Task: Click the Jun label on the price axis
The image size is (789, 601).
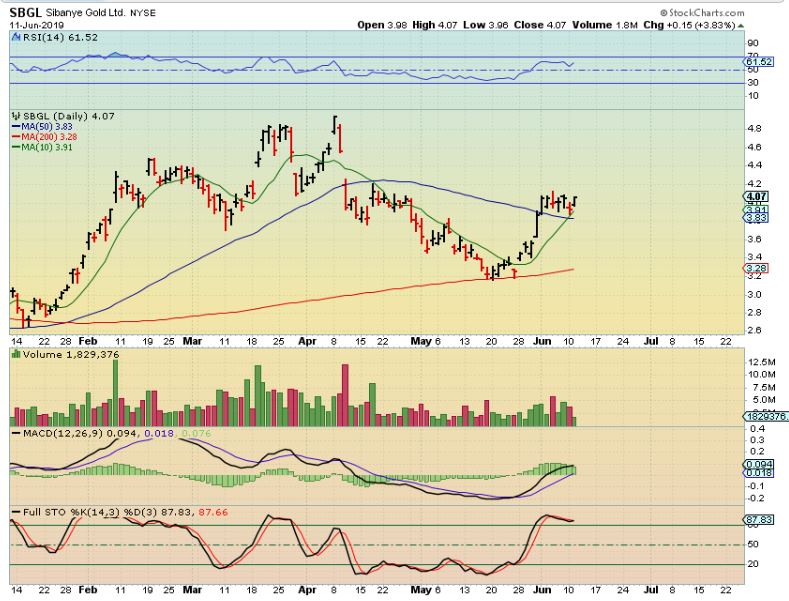Action: point(542,341)
